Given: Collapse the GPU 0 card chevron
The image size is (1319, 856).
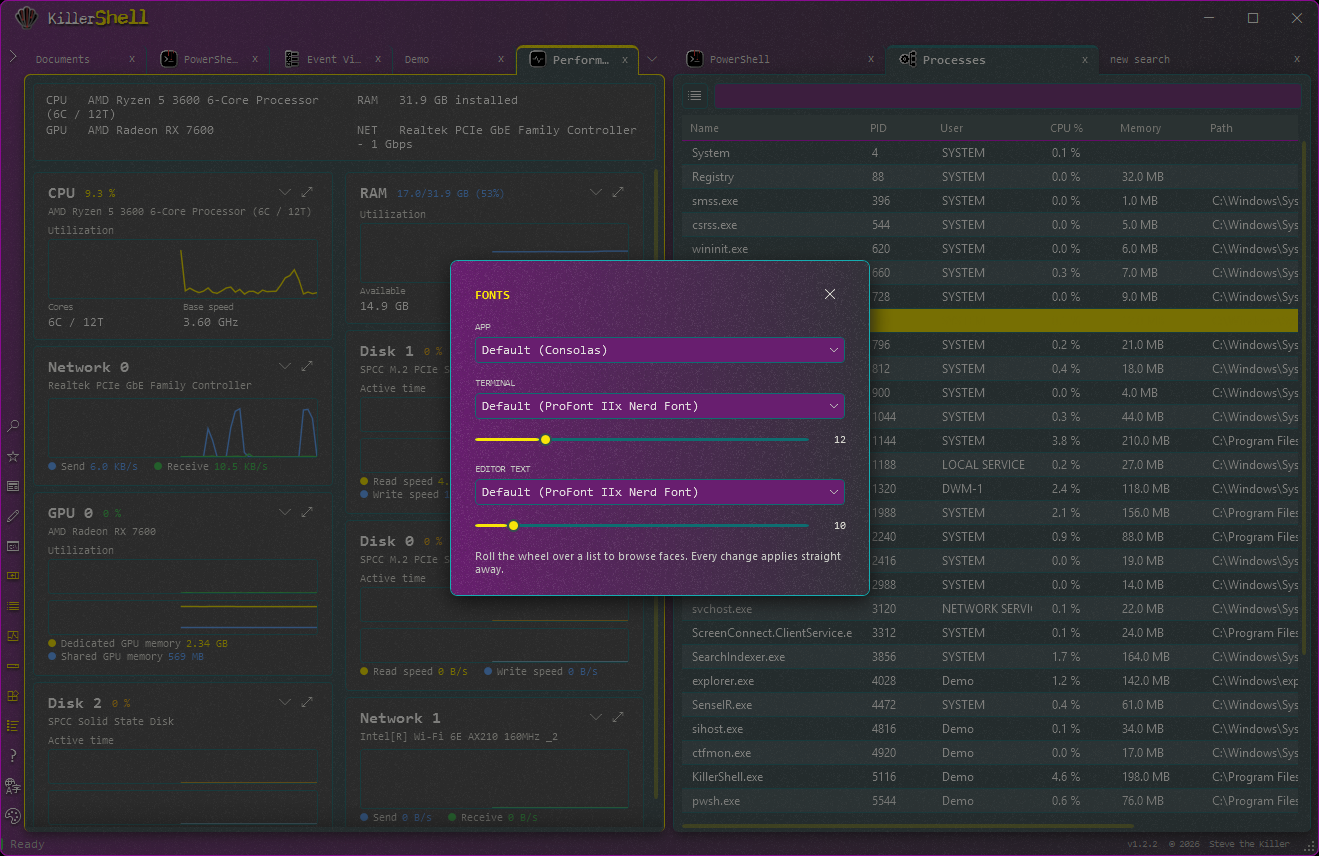Looking at the screenshot, I should [285, 512].
